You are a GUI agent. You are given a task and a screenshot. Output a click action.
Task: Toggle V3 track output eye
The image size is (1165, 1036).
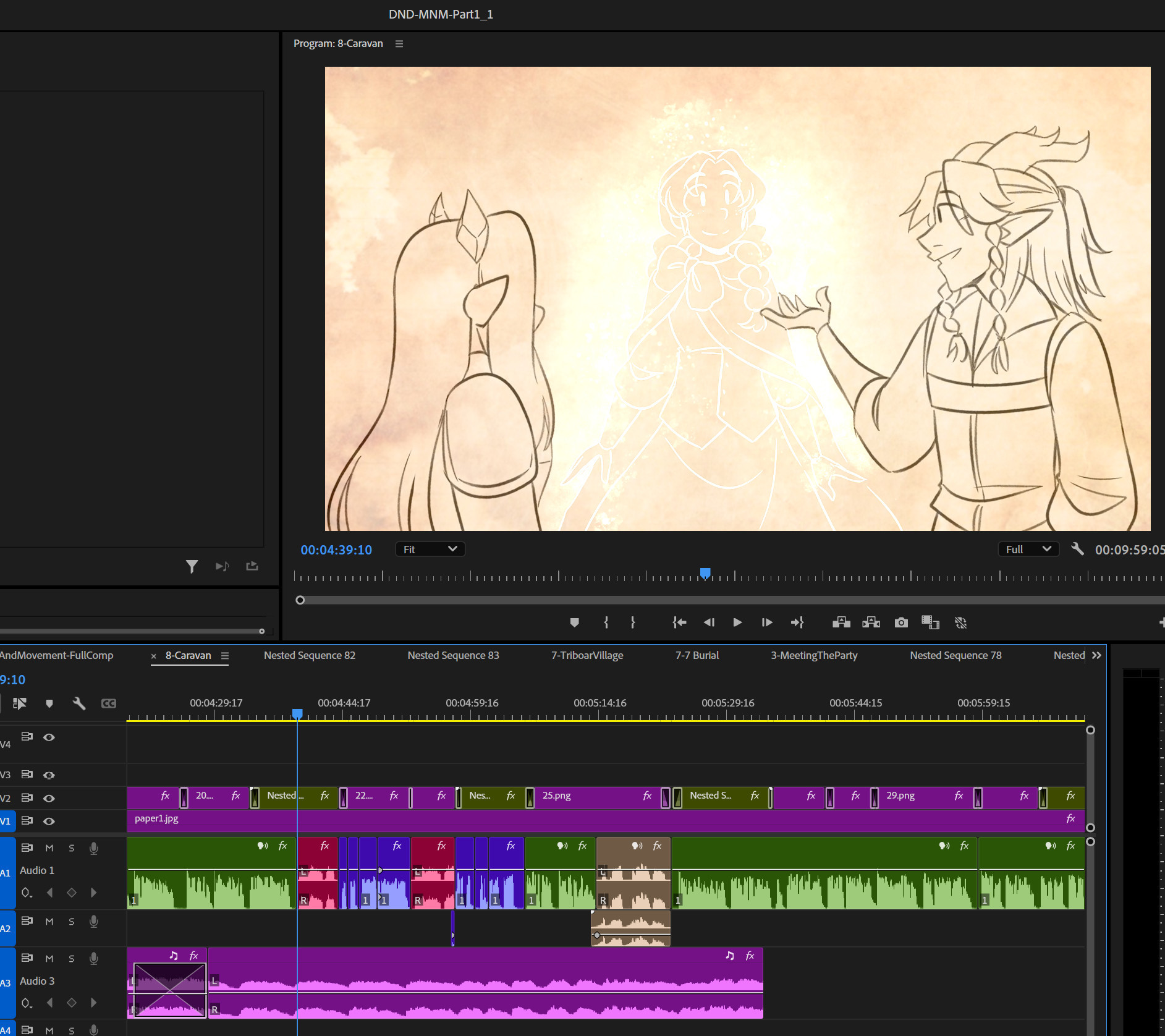click(x=49, y=775)
